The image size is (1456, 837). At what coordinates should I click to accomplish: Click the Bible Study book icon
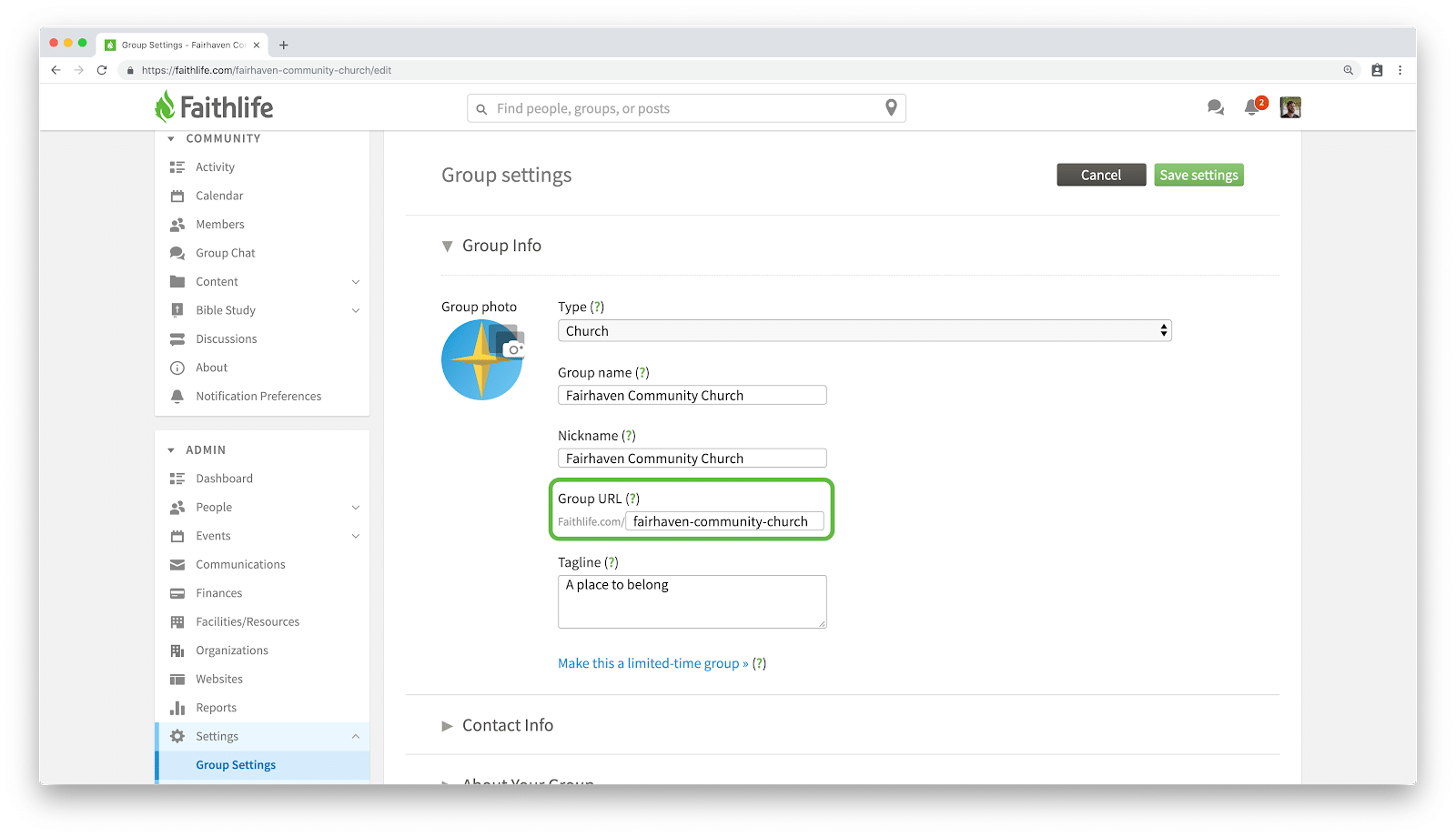tap(177, 310)
